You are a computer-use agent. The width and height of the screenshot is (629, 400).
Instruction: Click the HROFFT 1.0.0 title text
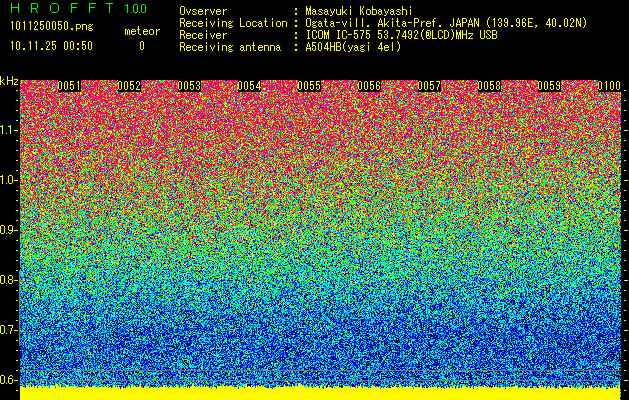pyautogui.click(x=79, y=8)
